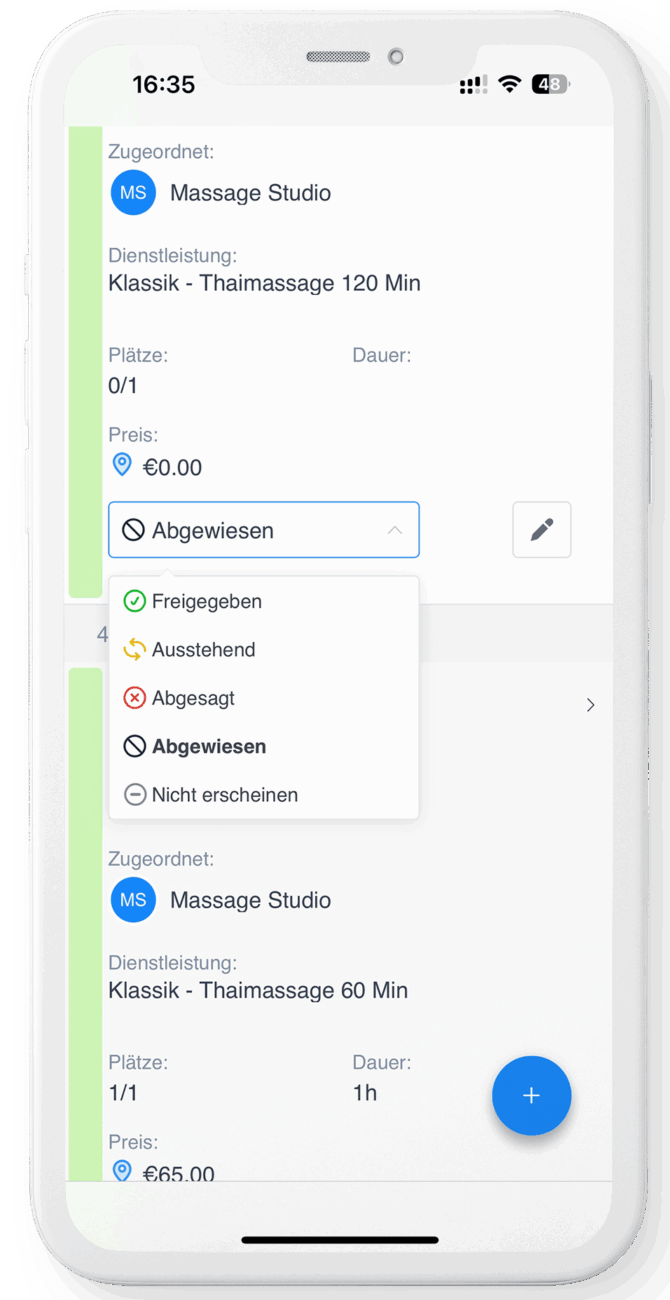The width and height of the screenshot is (670, 1300).
Task: Open the Abgewiesen status dropdown
Action: [x=264, y=530]
